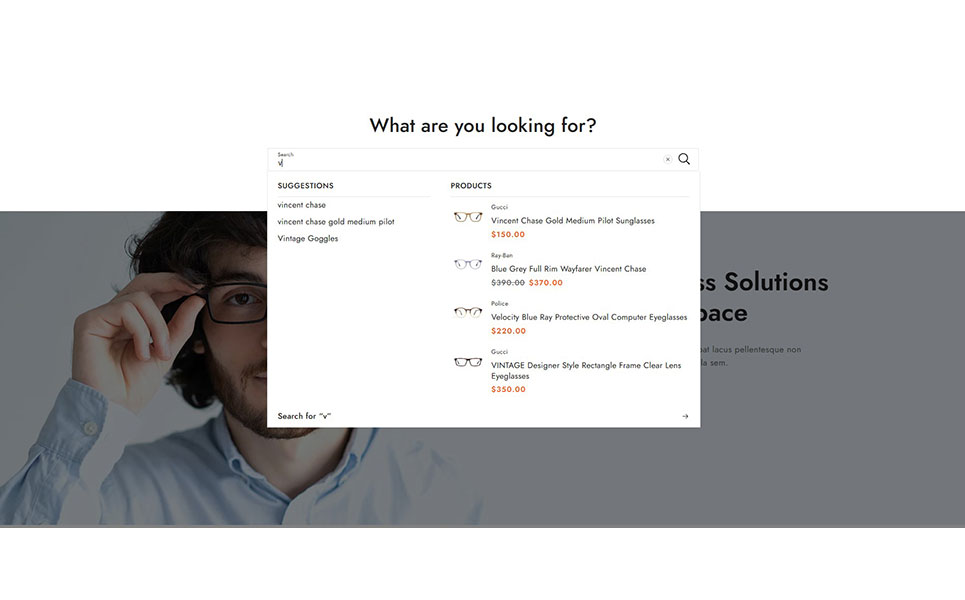965x600 pixels.
Task: Click the $220.00 price of Velocity eyeglasses
Action: point(508,331)
